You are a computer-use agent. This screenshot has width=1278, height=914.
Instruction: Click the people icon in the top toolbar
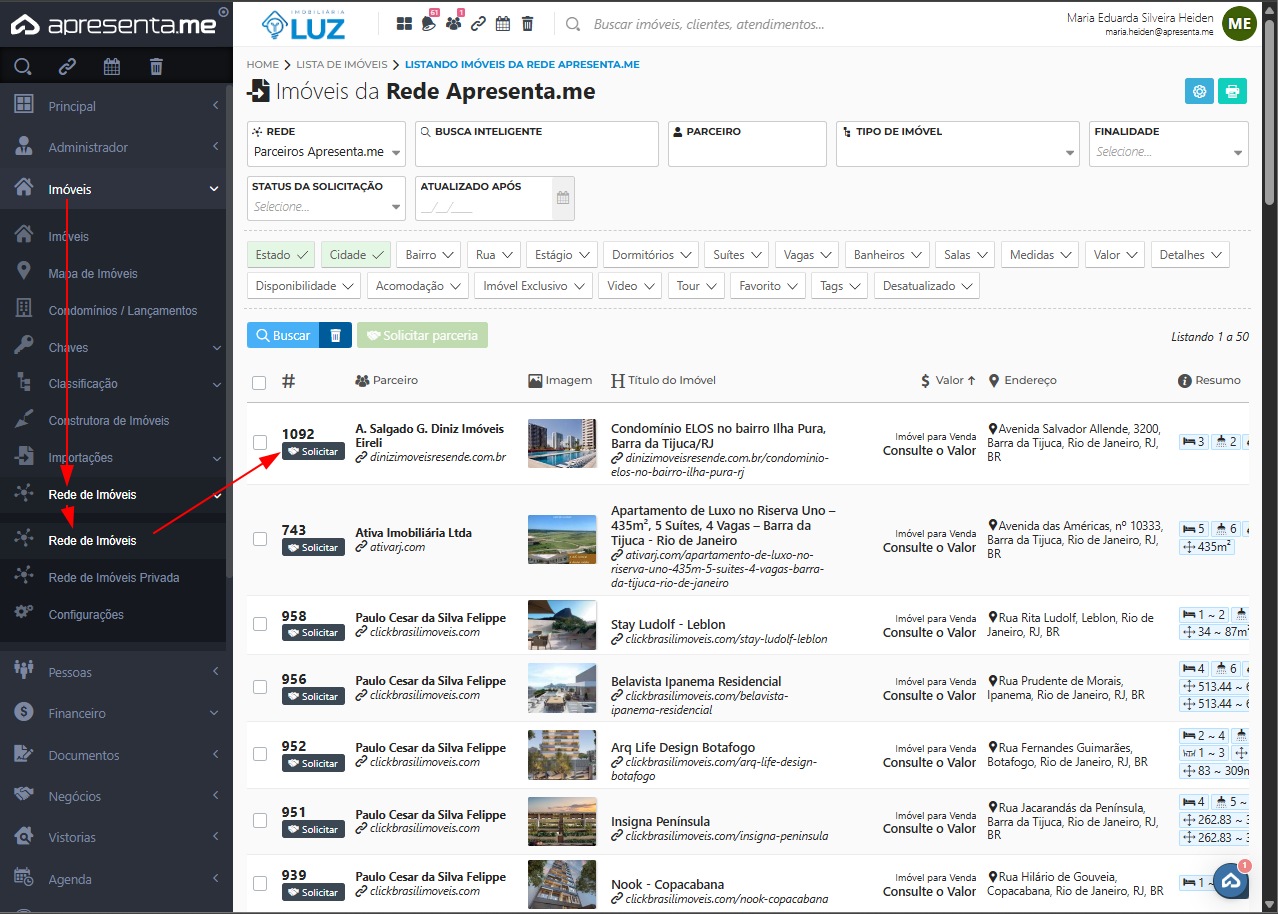pyautogui.click(x=454, y=24)
